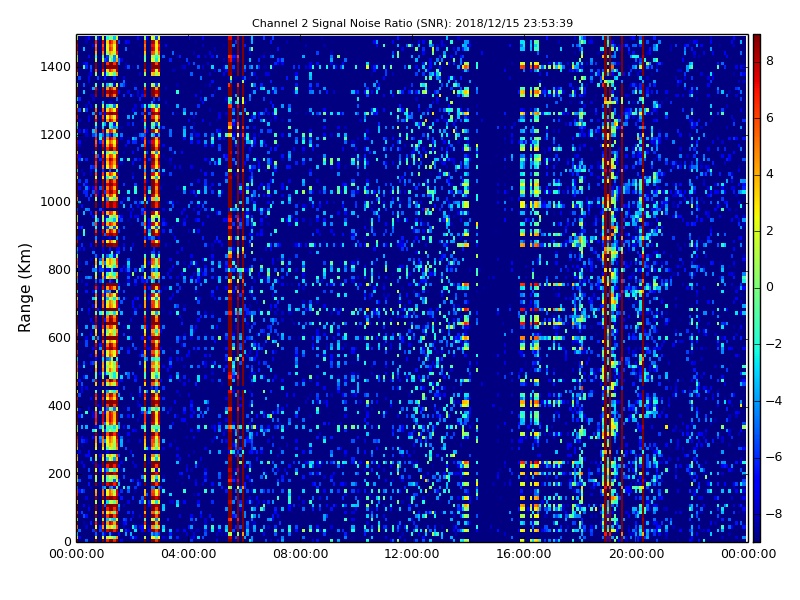Click the Channel 2 SNR plot title

(x=412, y=23)
